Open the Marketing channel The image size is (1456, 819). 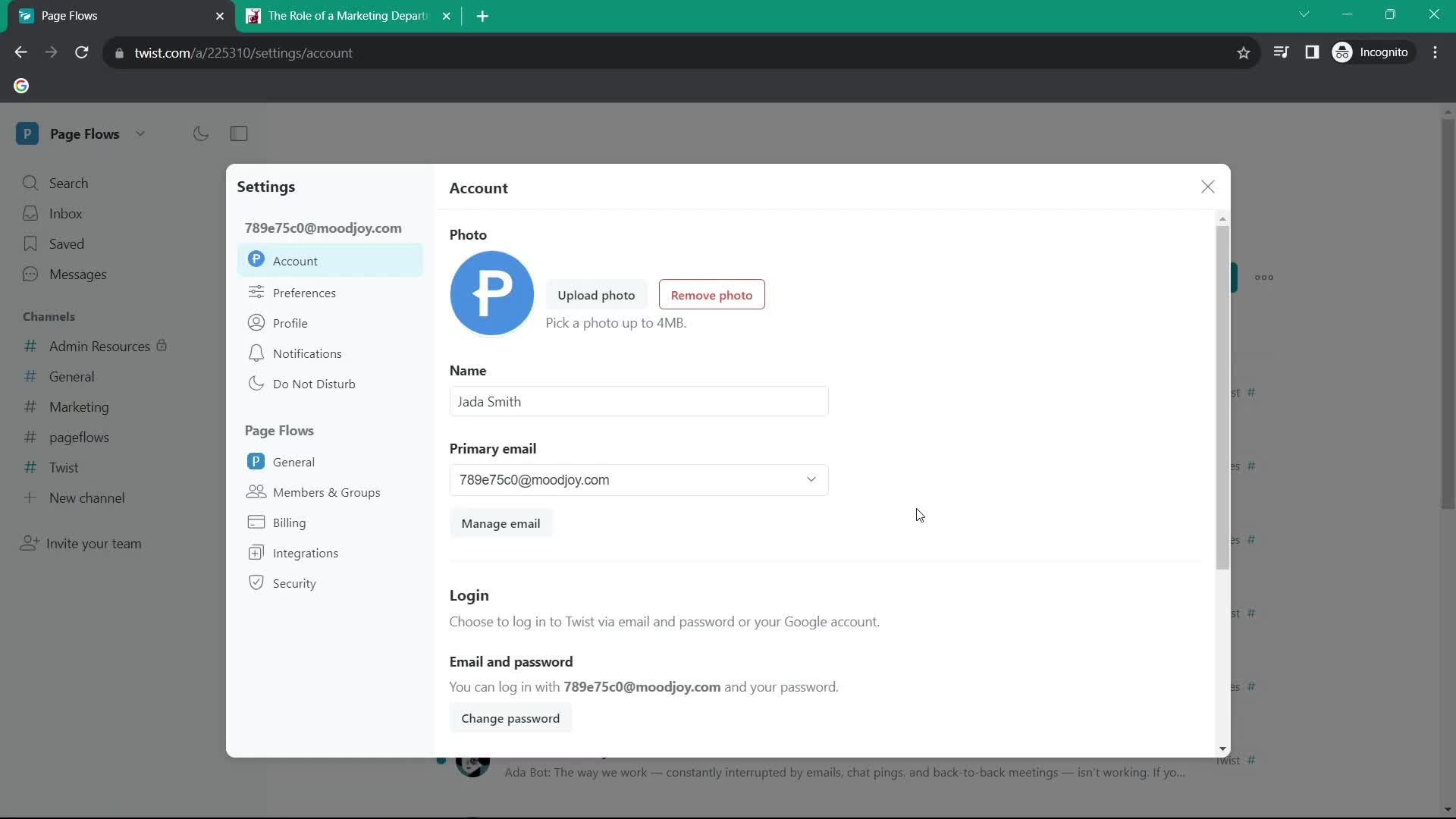coord(66,406)
